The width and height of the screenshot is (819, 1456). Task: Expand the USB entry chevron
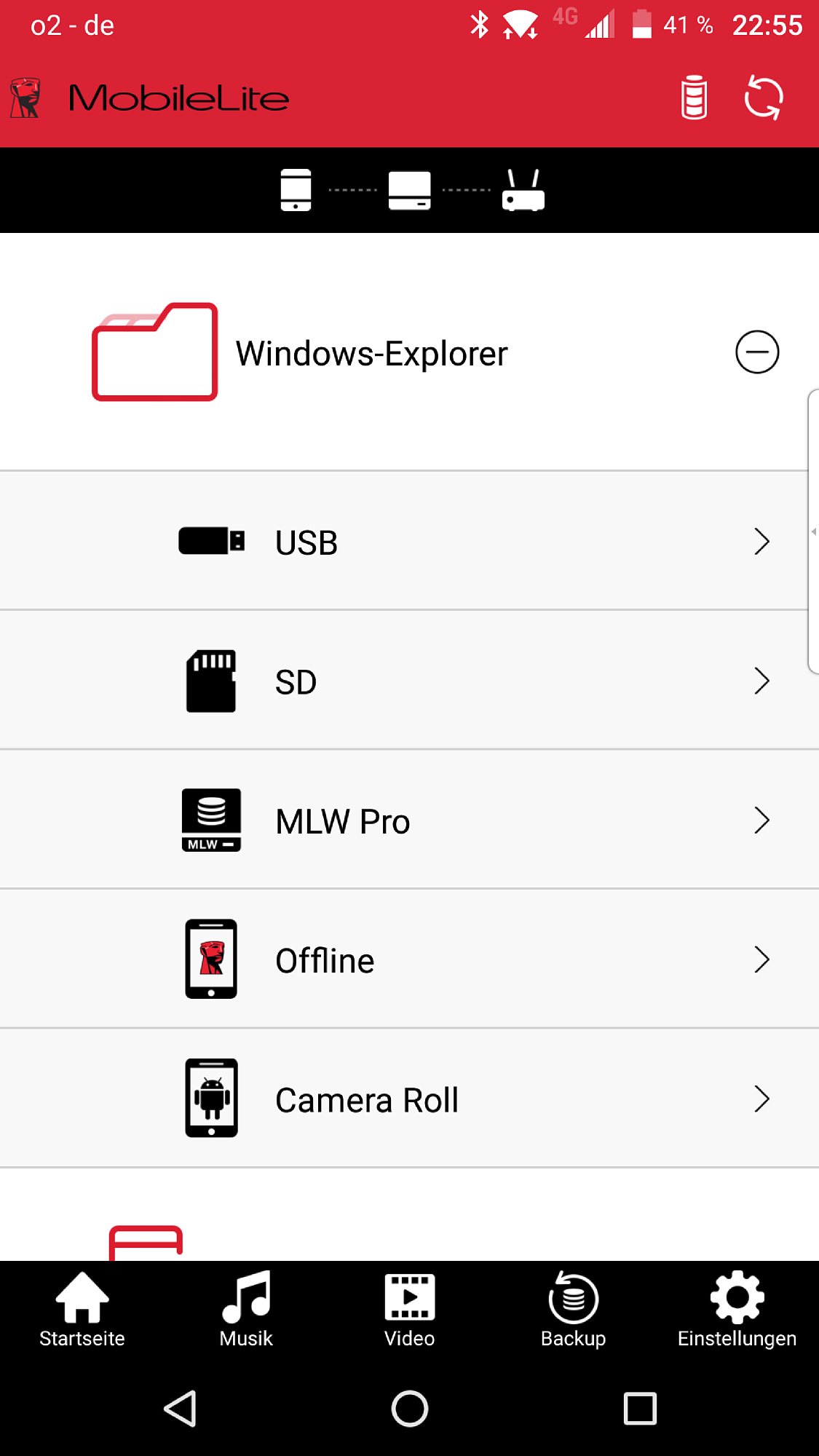click(x=761, y=541)
